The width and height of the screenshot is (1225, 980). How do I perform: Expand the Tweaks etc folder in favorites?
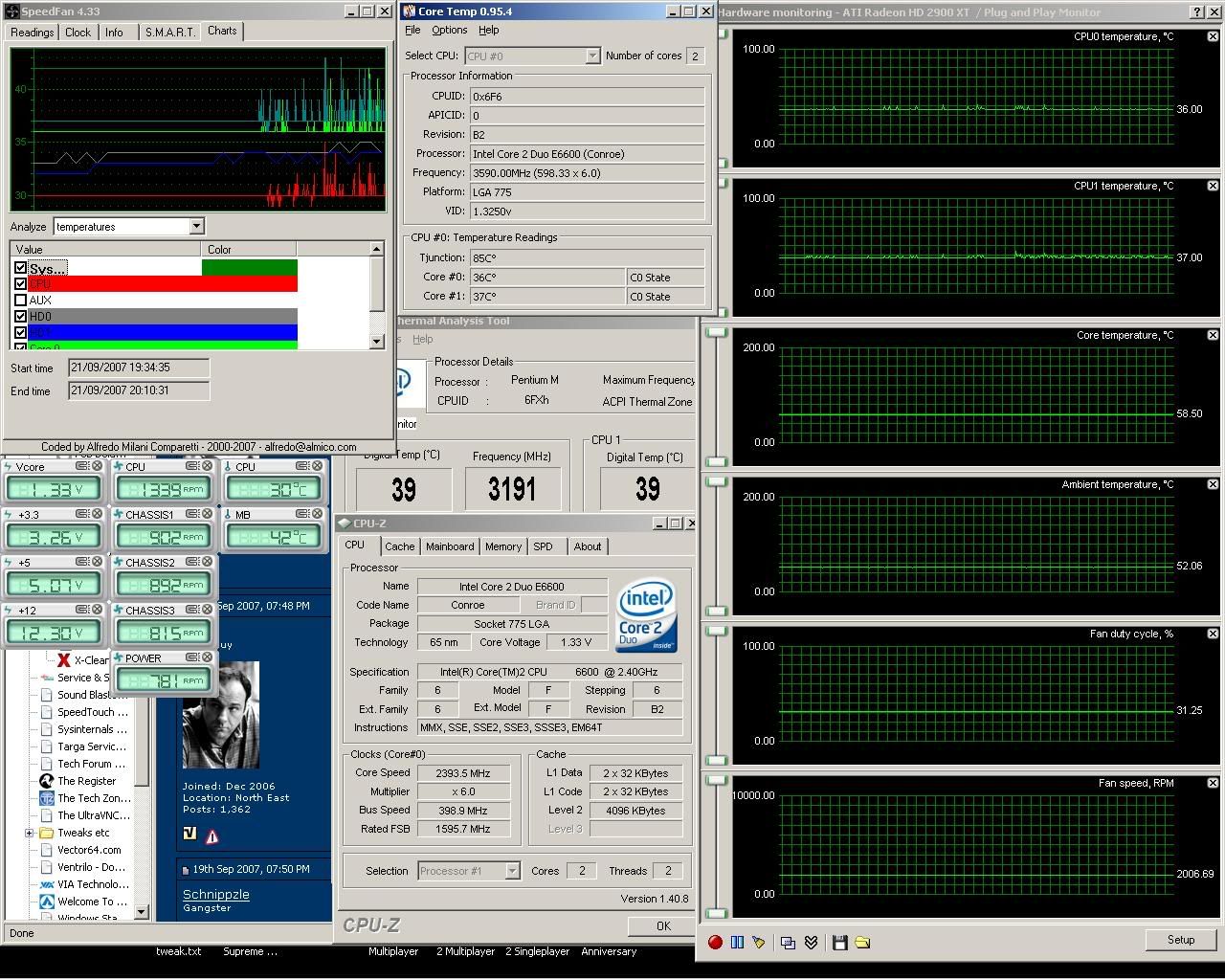[30, 833]
